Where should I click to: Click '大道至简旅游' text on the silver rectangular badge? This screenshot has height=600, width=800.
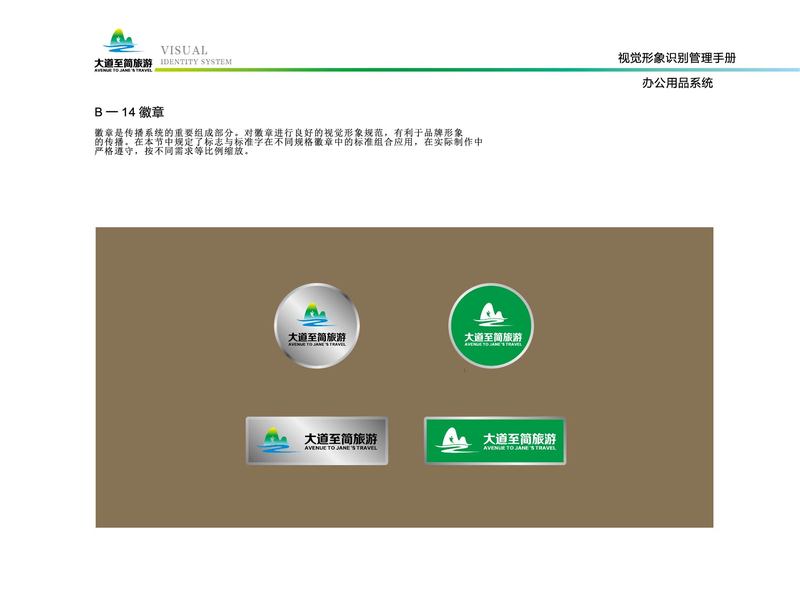[341, 438]
